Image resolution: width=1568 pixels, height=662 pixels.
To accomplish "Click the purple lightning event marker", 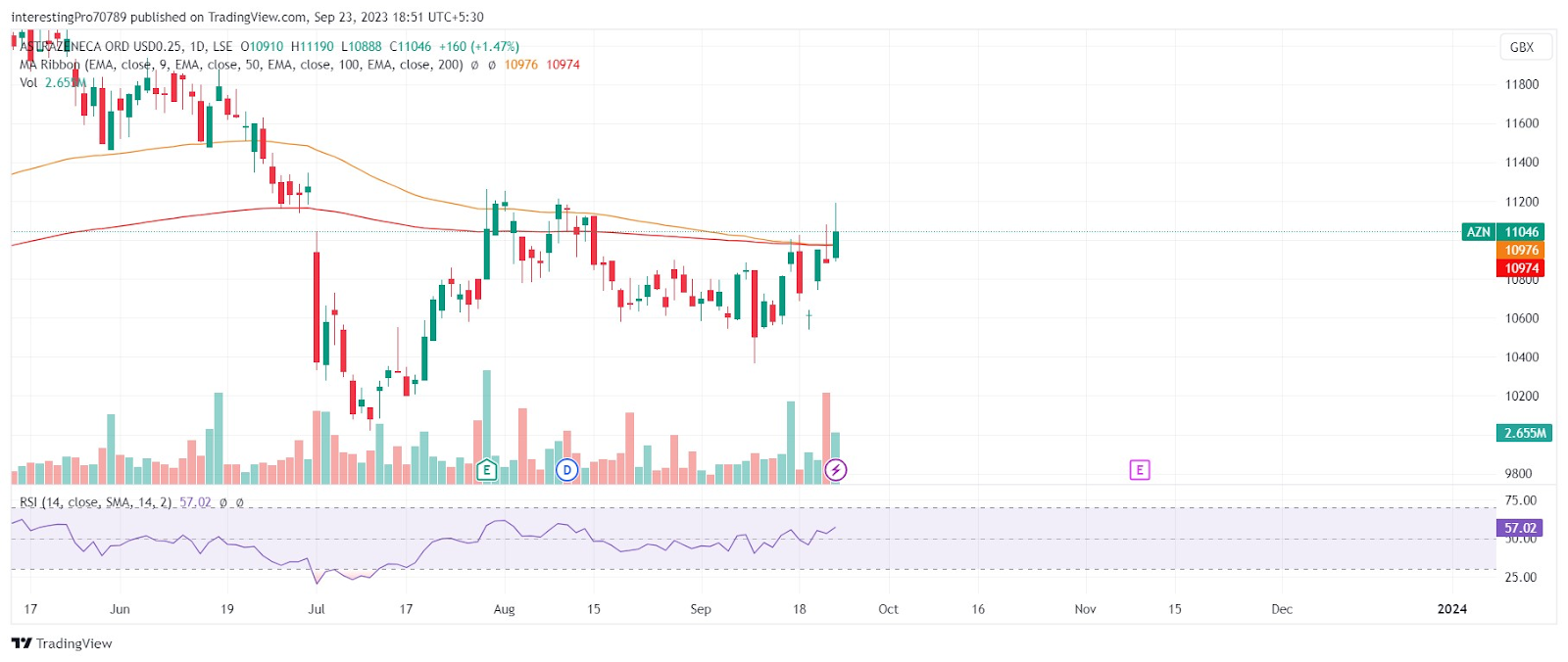I will (836, 470).
